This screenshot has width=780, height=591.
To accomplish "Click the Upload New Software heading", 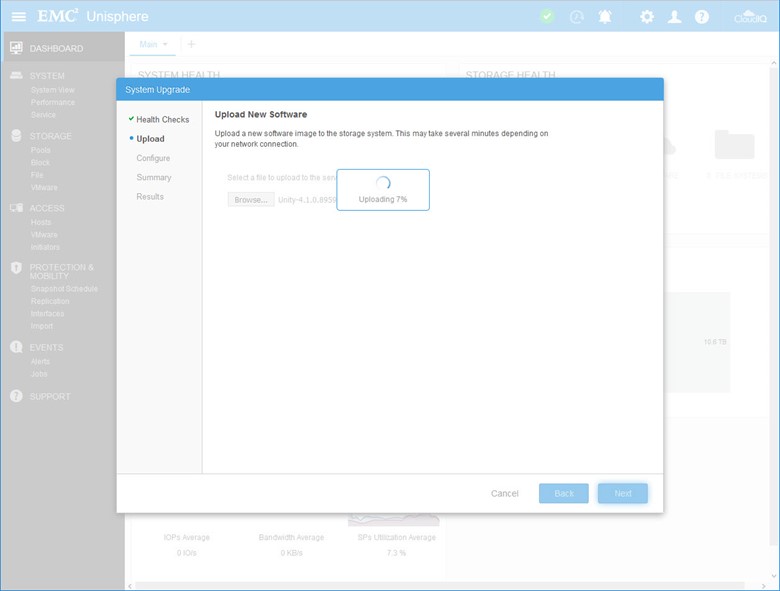I will point(261,114).
